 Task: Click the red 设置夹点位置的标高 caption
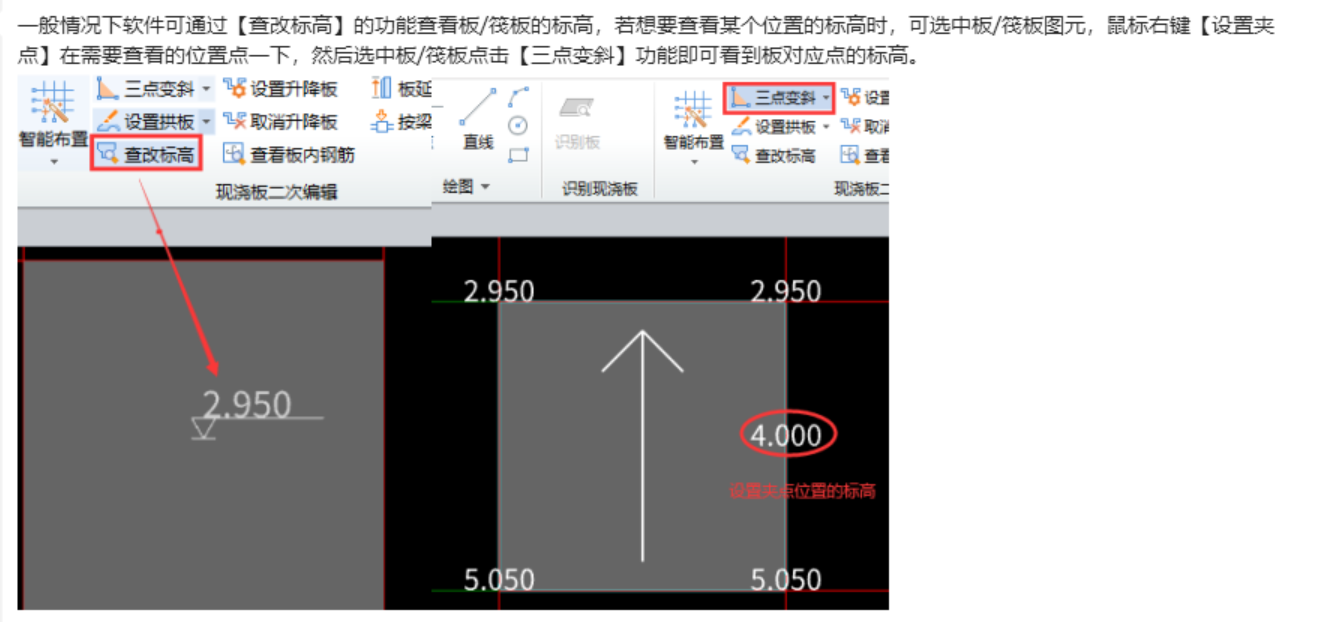pyautogui.click(x=802, y=491)
